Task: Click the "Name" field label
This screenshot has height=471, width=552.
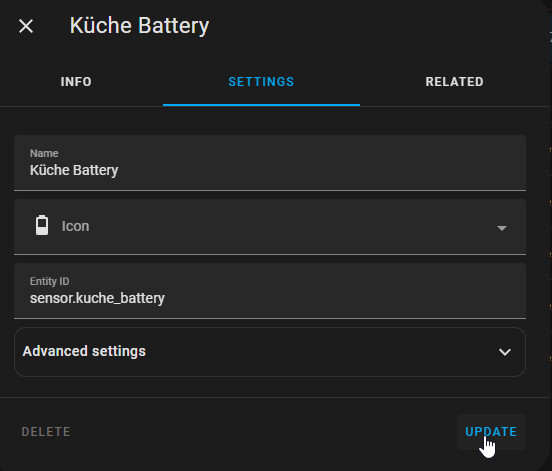Action: pyautogui.click(x=44, y=153)
